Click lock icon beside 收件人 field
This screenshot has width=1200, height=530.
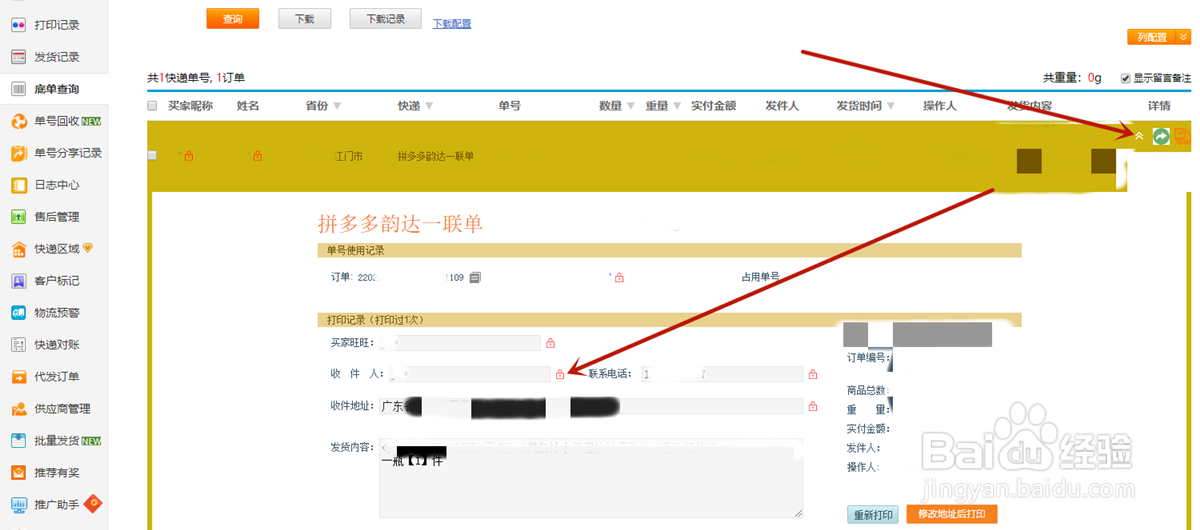click(x=560, y=374)
